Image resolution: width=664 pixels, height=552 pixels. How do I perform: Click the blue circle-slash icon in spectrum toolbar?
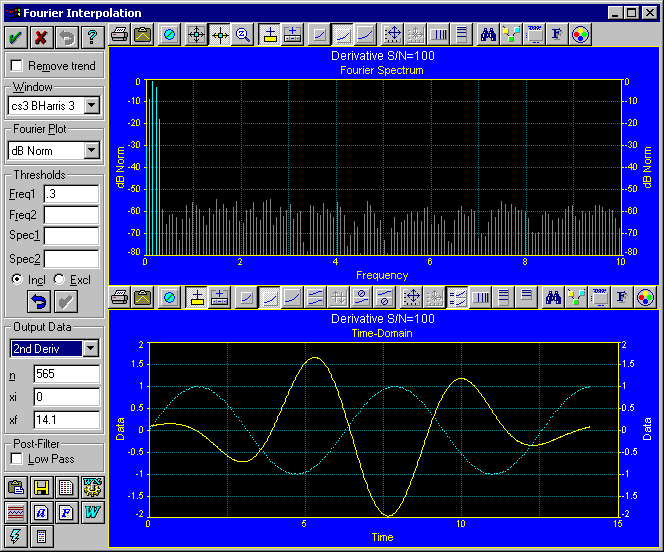[x=169, y=34]
